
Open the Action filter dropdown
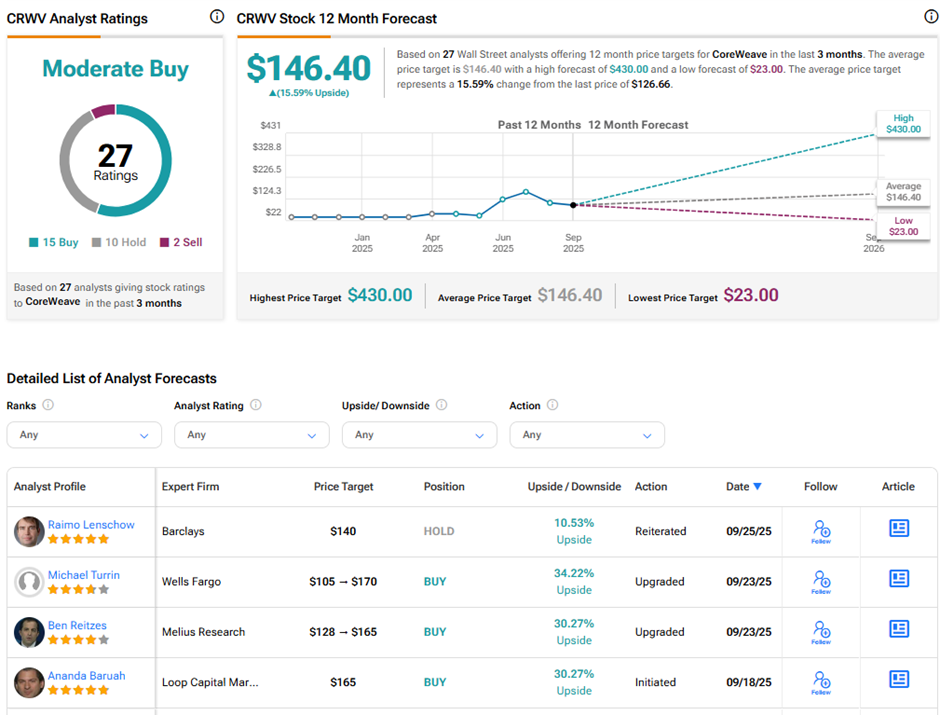tap(586, 435)
